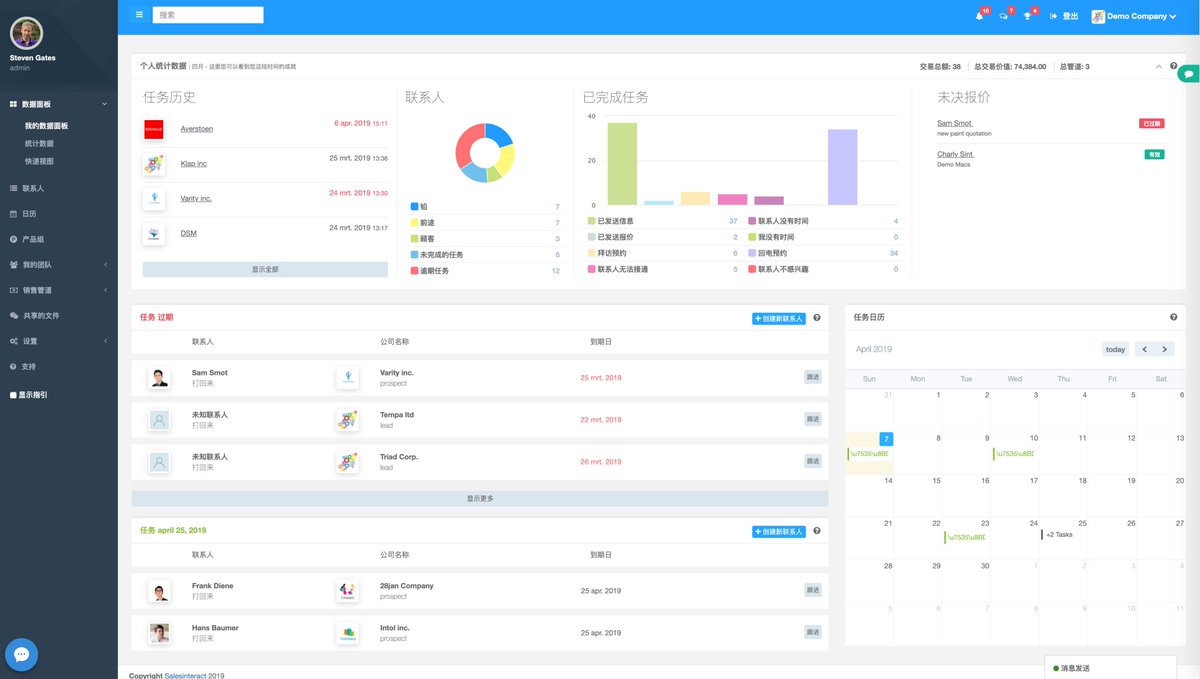Open the chat messages icon with 7 badge
This screenshot has height=679, width=1200.
click(x=1004, y=16)
